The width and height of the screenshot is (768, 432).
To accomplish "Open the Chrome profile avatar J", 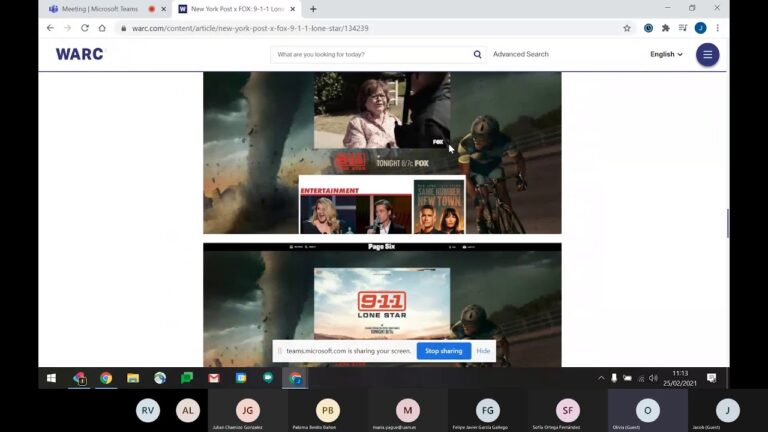I will point(700,28).
